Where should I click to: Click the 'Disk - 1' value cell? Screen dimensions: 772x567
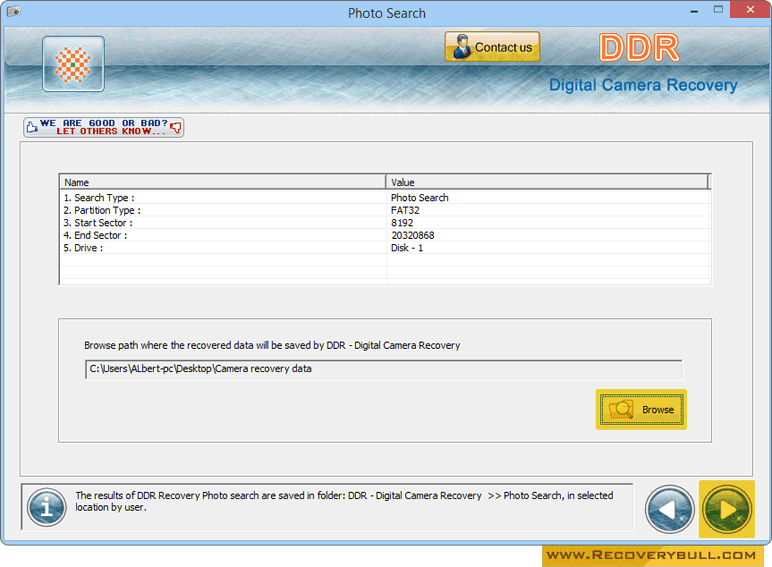[407, 248]
